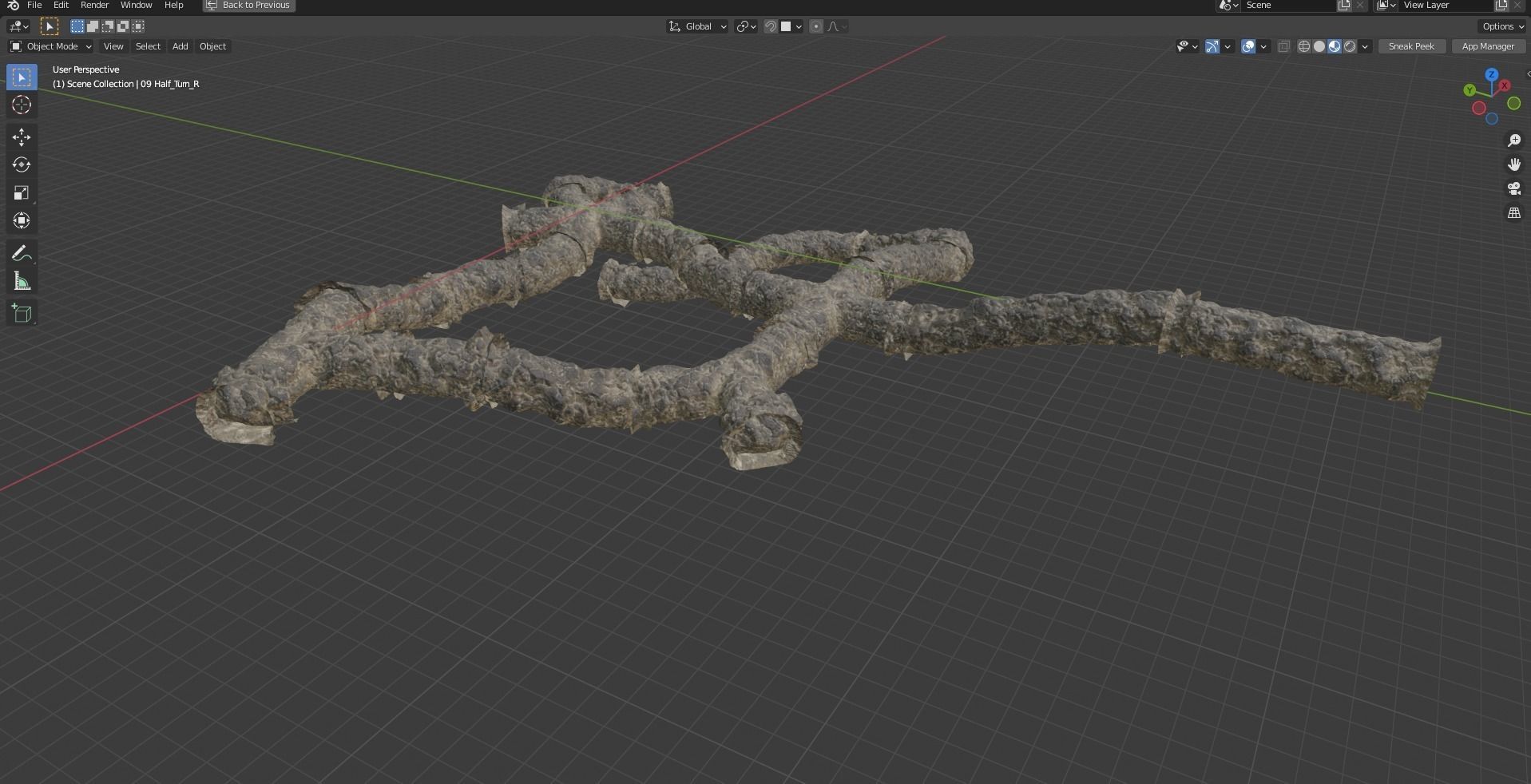Open the viewport Select menu
The width and height of the screenshot is (1531, 784).
(148, 46)
